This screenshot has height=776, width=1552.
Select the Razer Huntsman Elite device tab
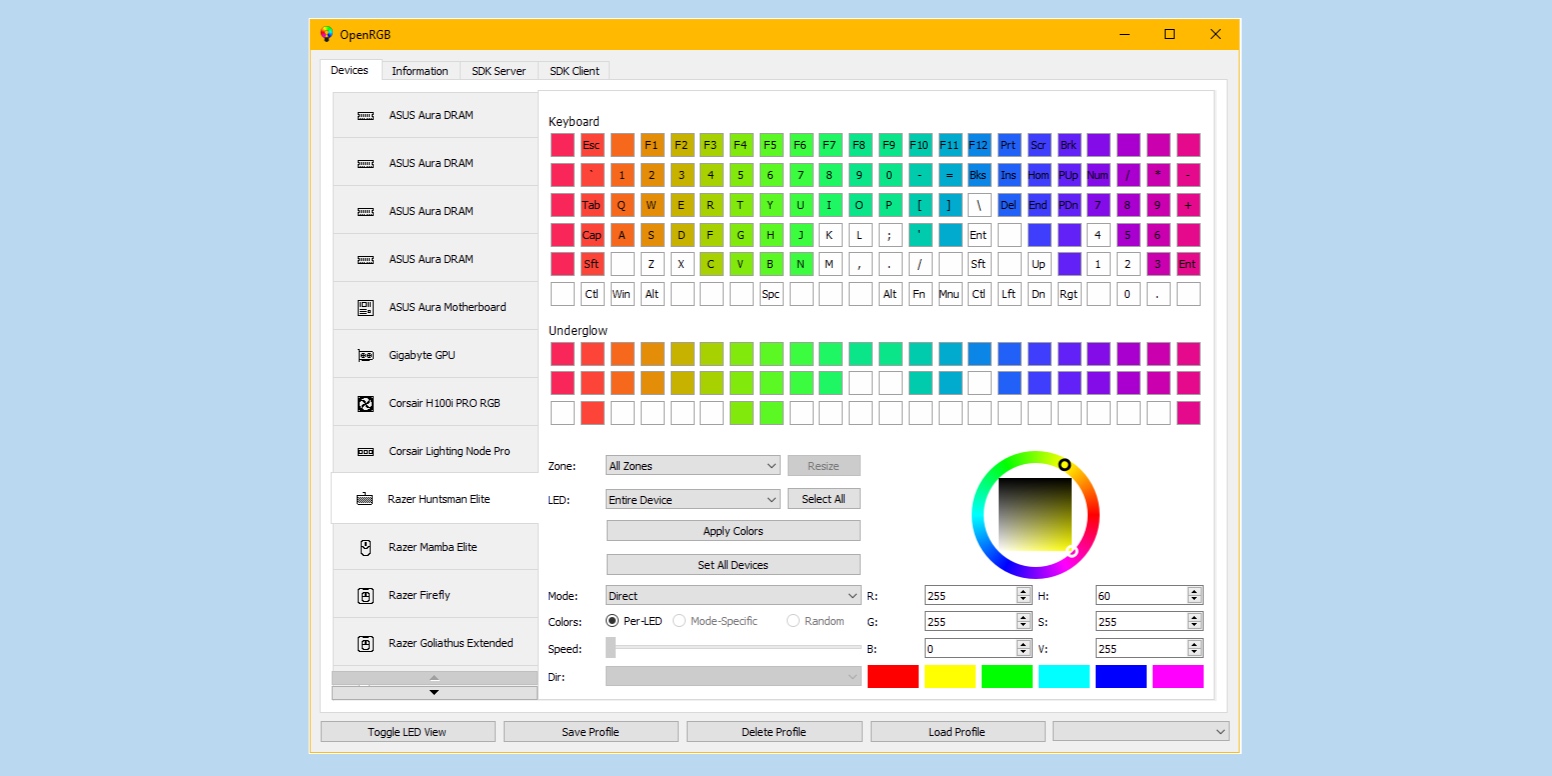[x=435, y=499]
